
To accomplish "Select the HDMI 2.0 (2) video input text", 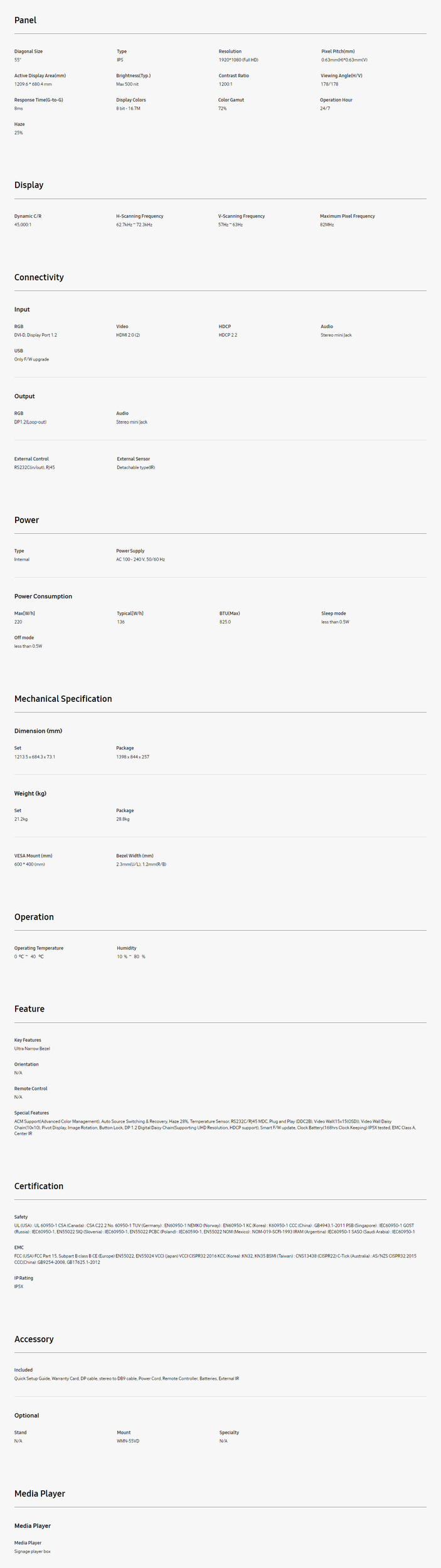I will pos(128,335).
